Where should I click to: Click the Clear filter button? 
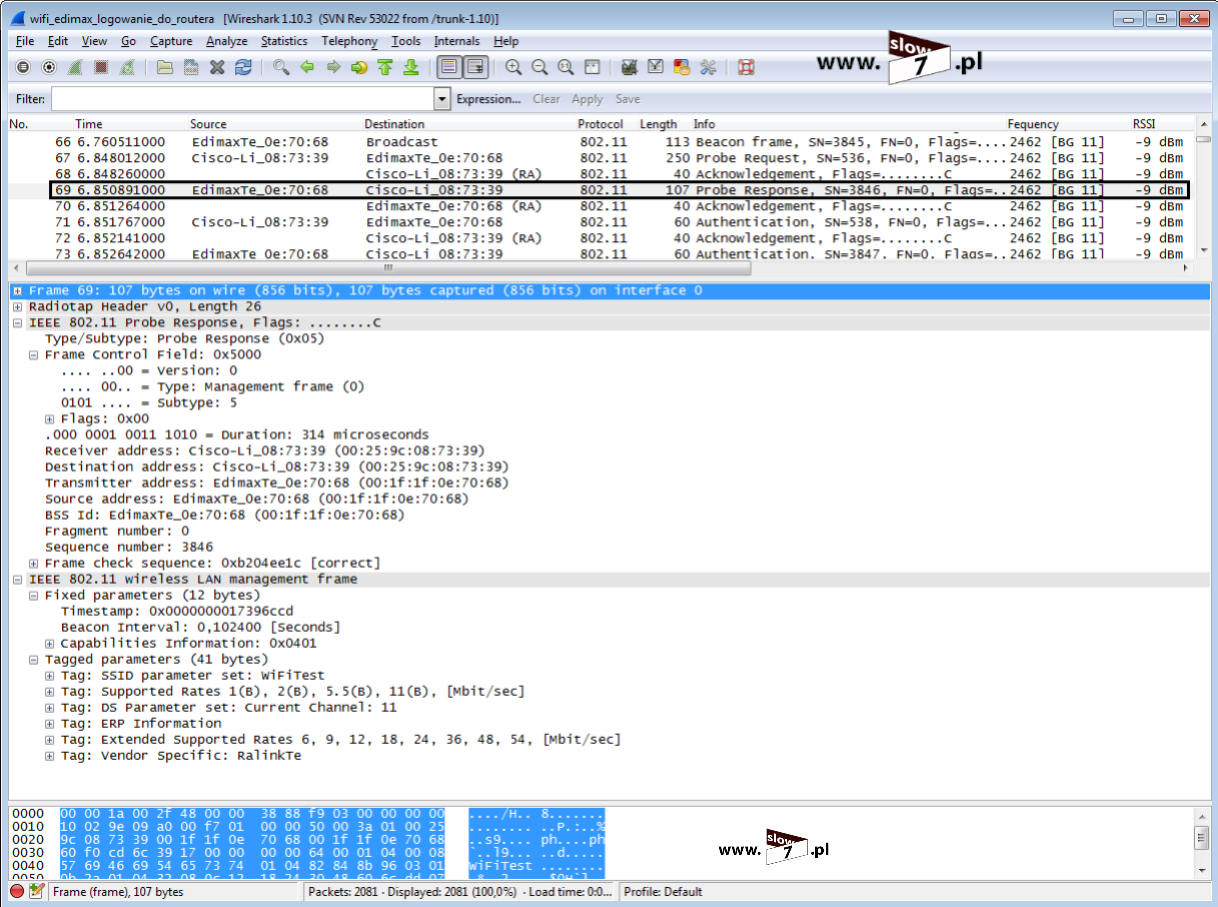click(x=546, y=99)
